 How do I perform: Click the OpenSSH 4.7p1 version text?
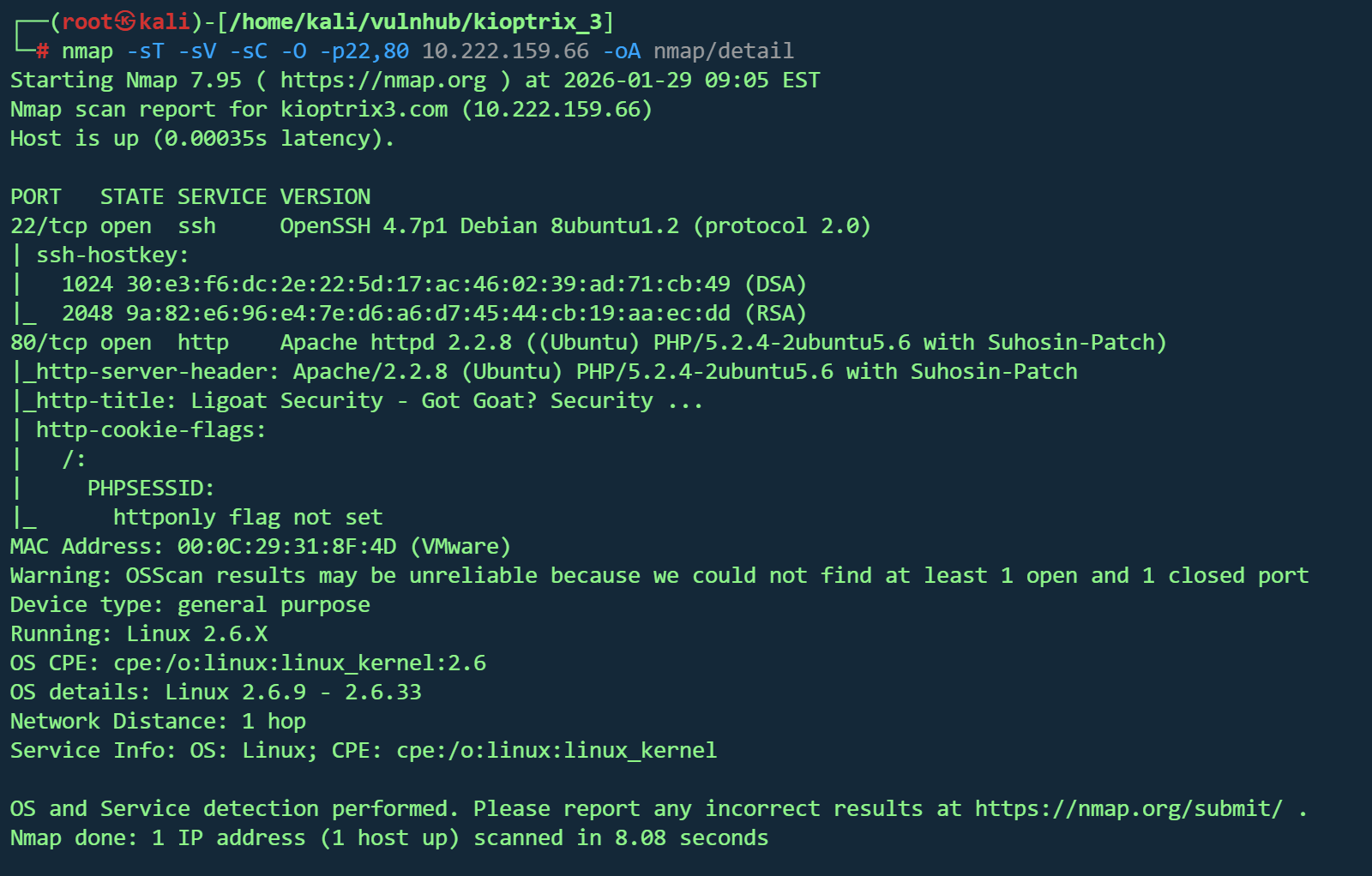[x=364, y=225]
